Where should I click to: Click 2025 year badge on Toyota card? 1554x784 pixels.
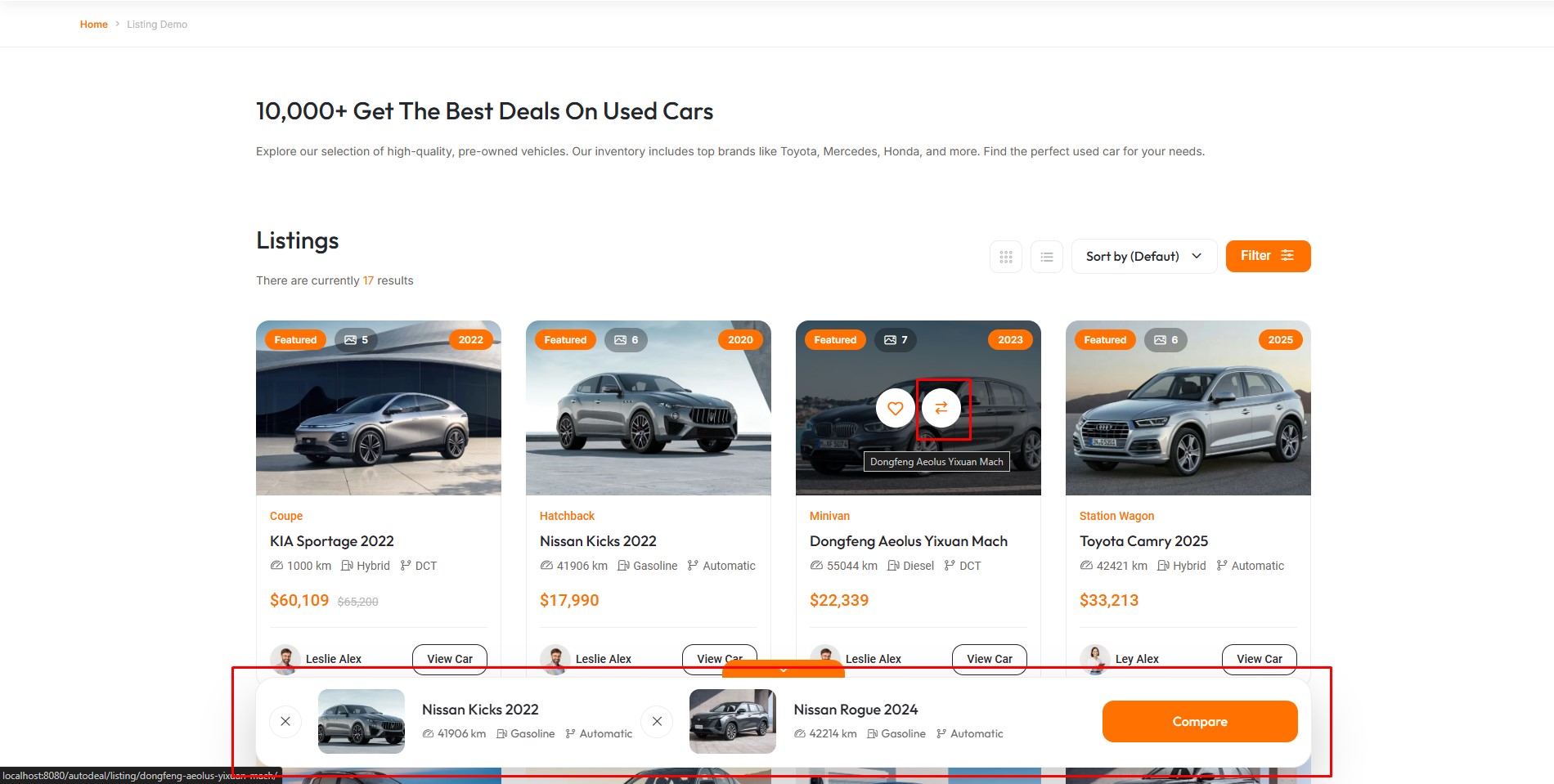click(1280, 340)
